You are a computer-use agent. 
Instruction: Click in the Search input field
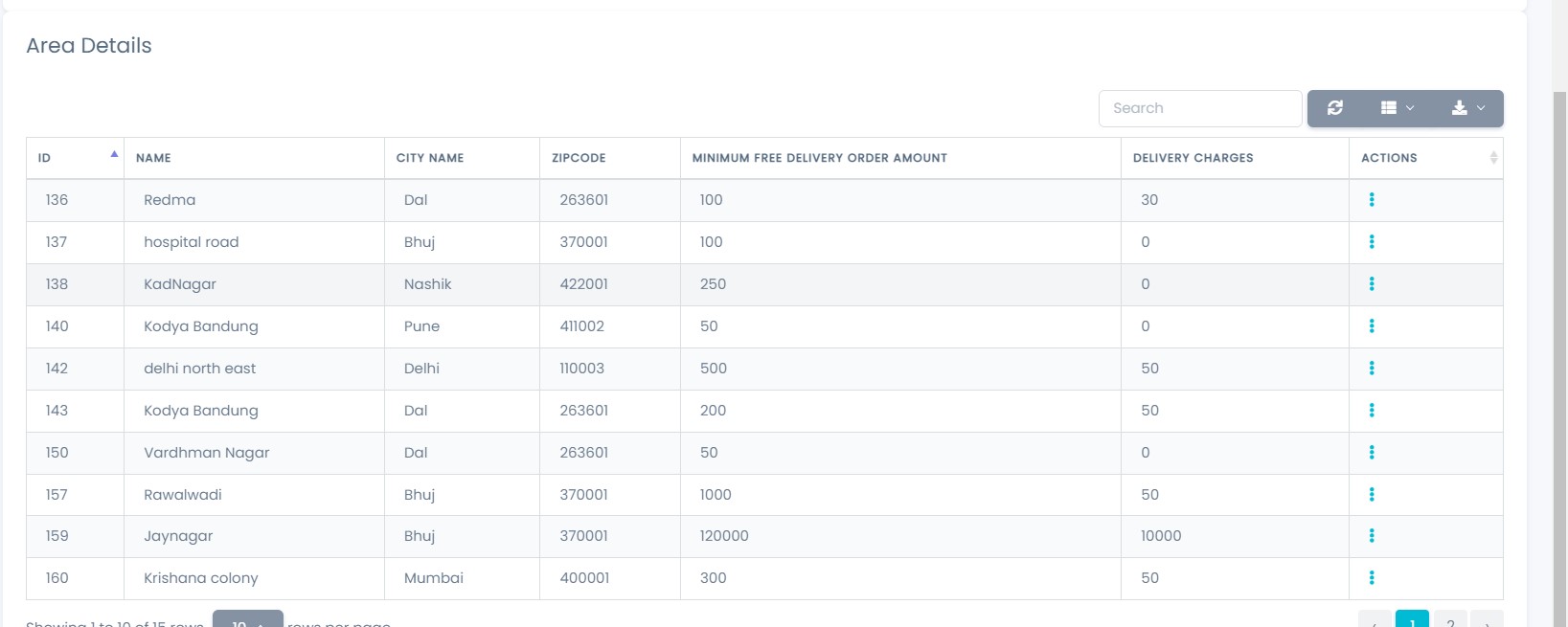point(1199,108)
